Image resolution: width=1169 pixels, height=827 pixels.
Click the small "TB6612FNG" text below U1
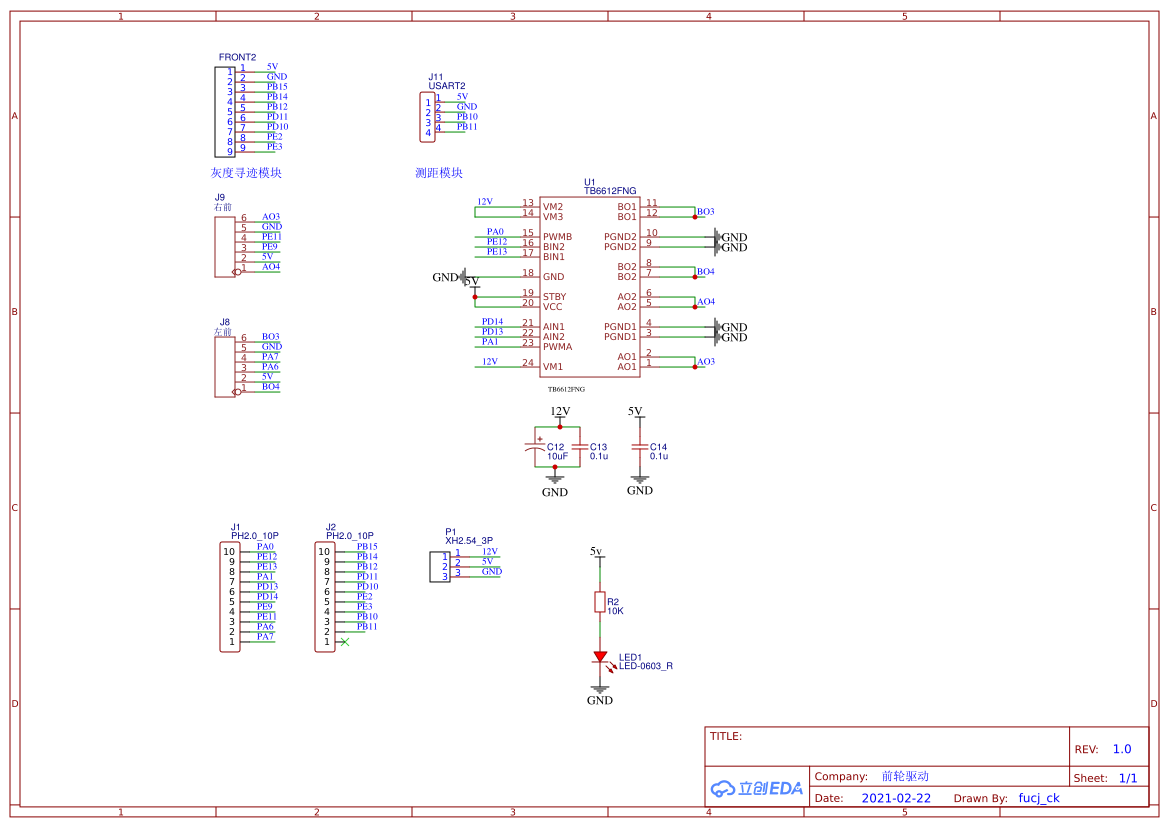(567, 389)
